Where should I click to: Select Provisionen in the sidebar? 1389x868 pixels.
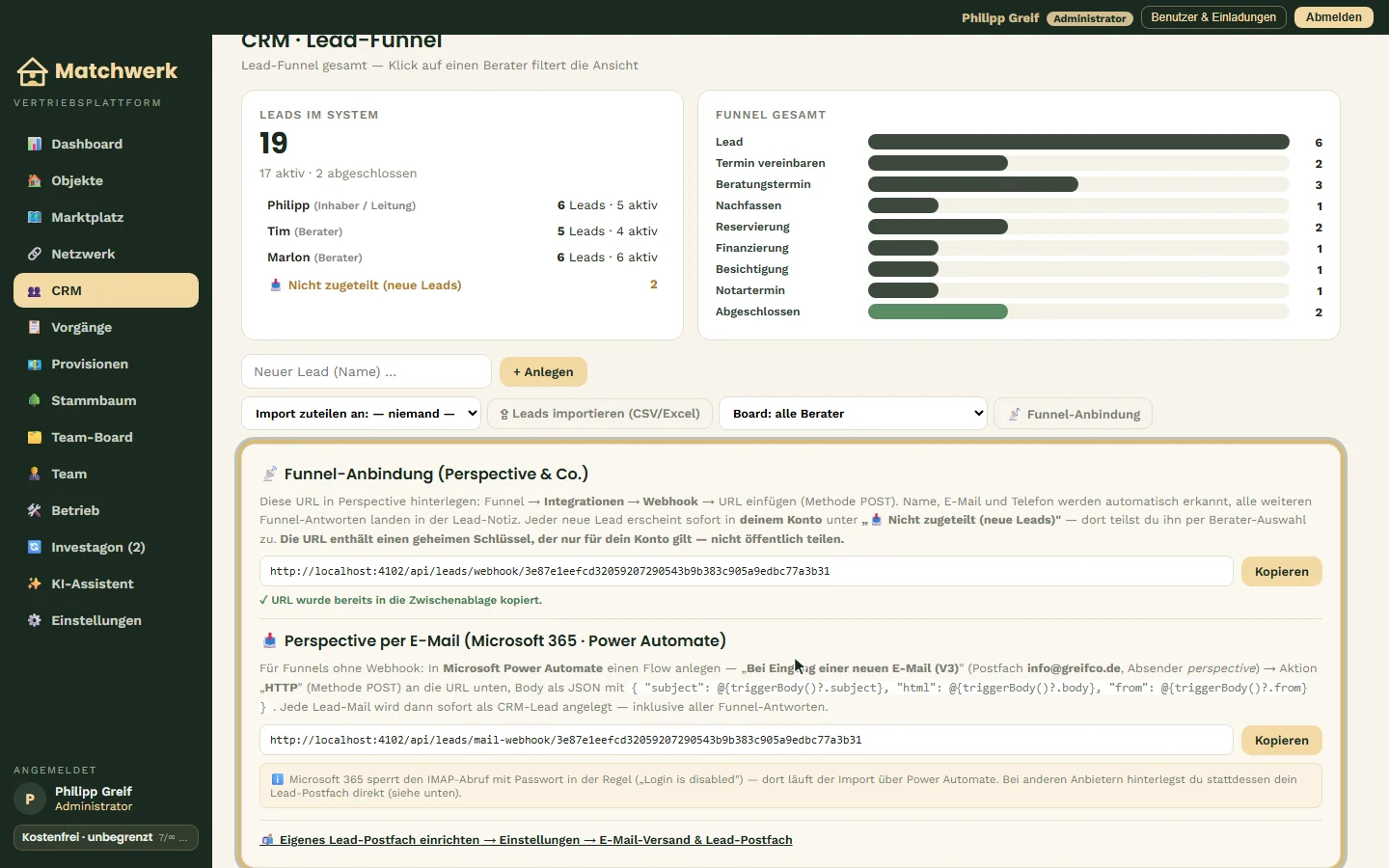106,364
